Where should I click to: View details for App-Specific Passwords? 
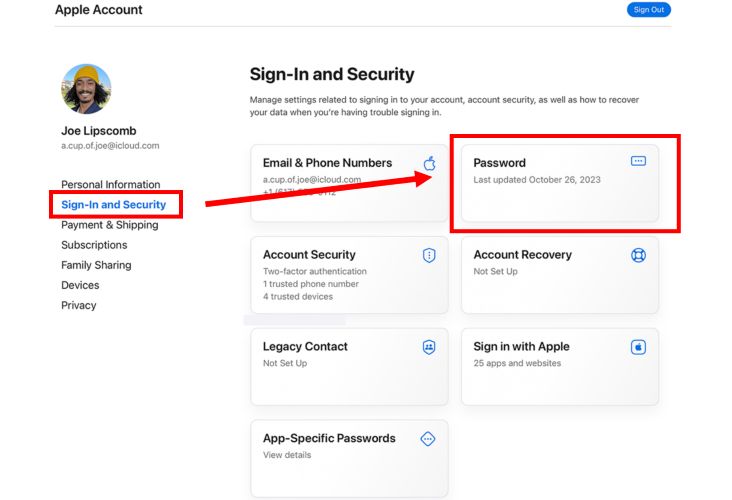(x=287, y=455)
